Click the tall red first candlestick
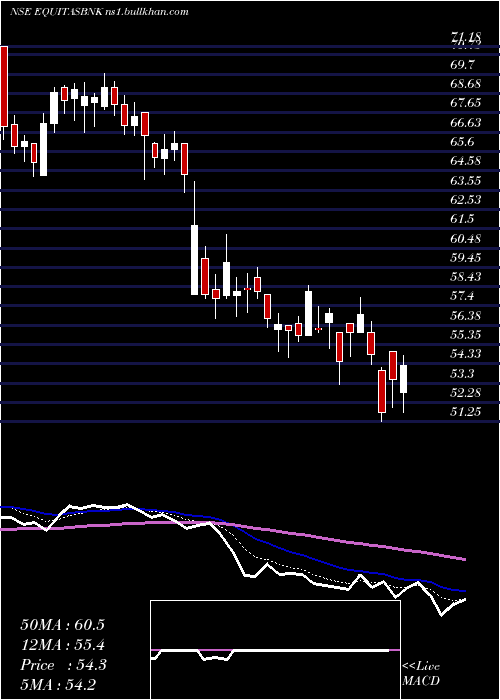The width and height of the screenshot is (500, 700). [4, 86]
